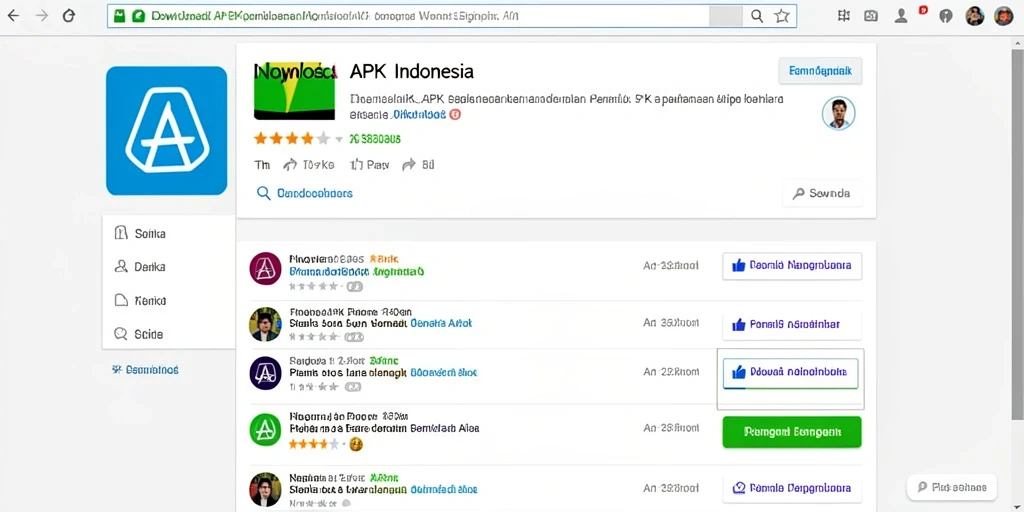Click the "Tm" text under the rating
Image resolution: width=1024 pixels, height=512 pixels.
pyautogui.click(x=261, y=165)
